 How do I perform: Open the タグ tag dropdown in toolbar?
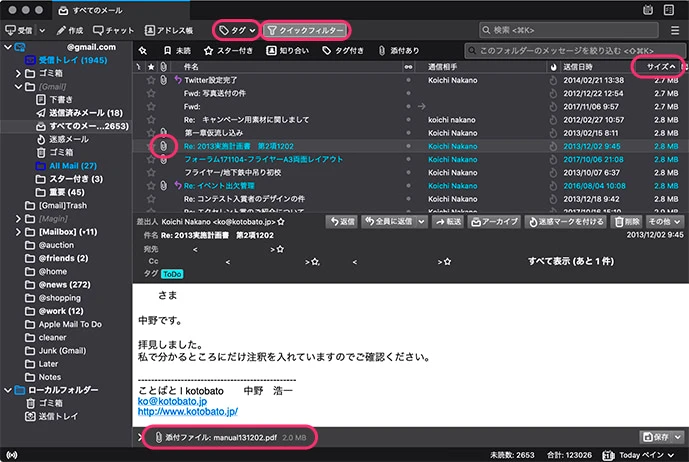click(237, 30)
